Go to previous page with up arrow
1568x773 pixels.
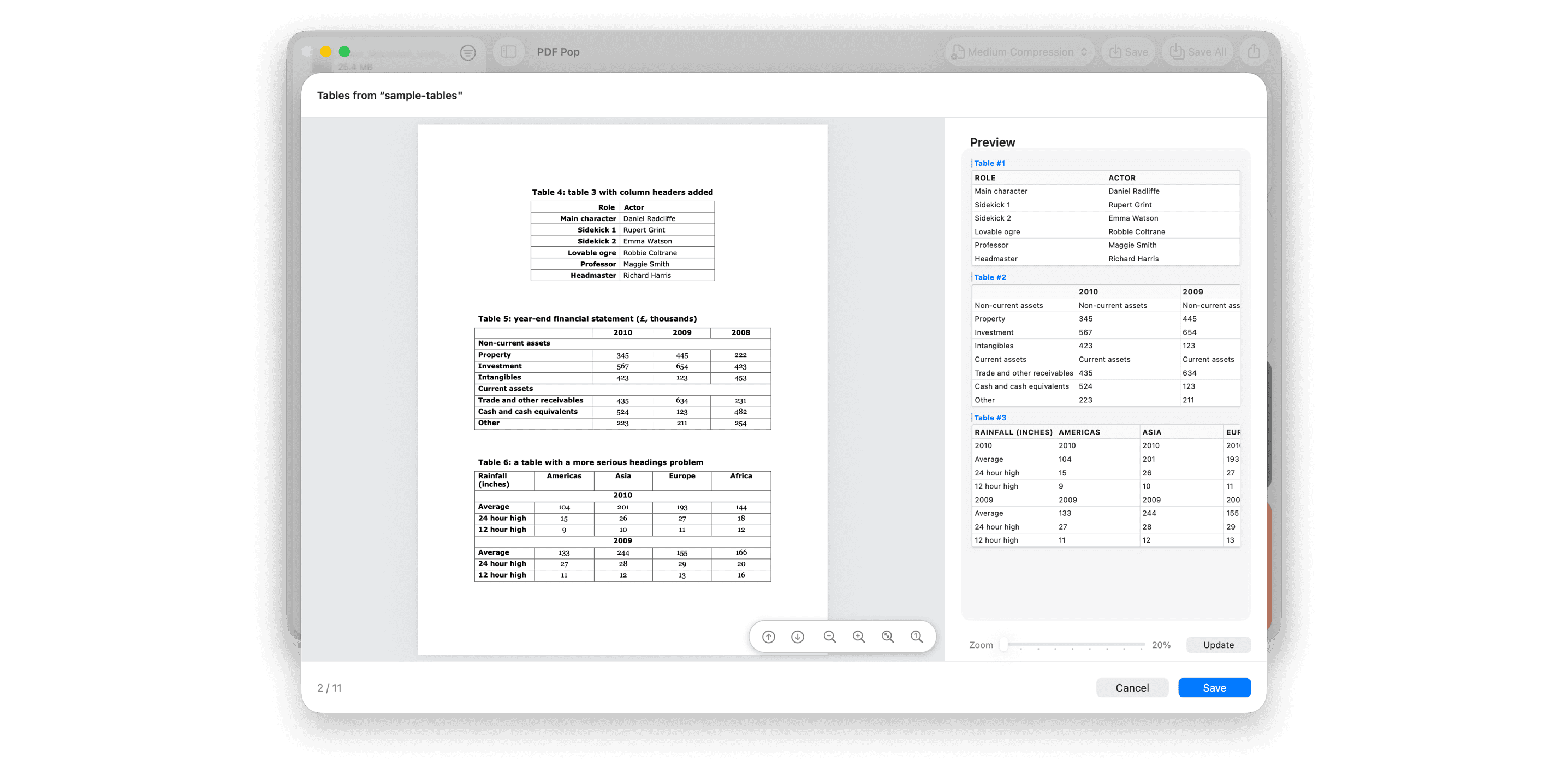click(769, 637)
